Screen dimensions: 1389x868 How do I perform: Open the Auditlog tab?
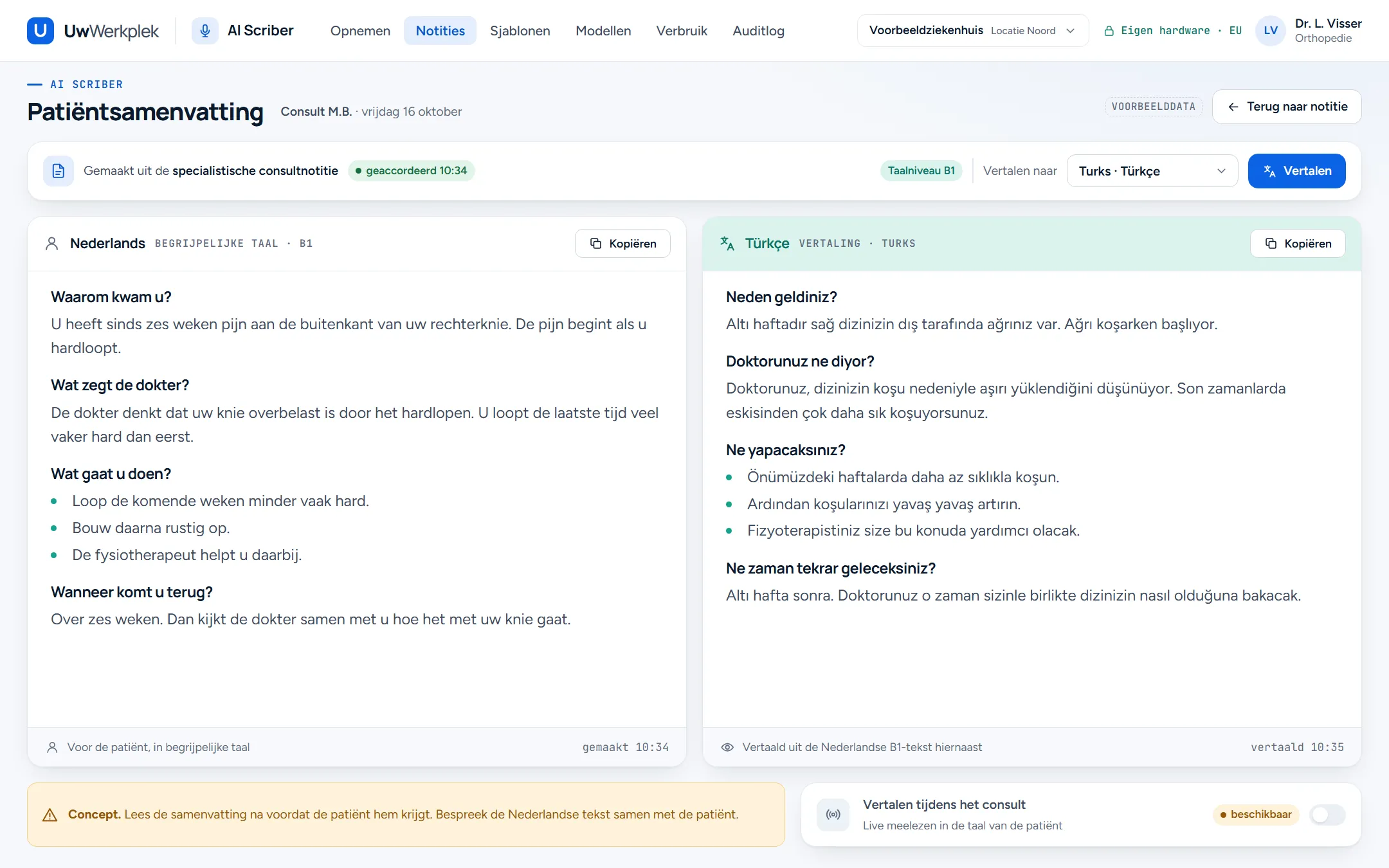(x=759, y=30)
